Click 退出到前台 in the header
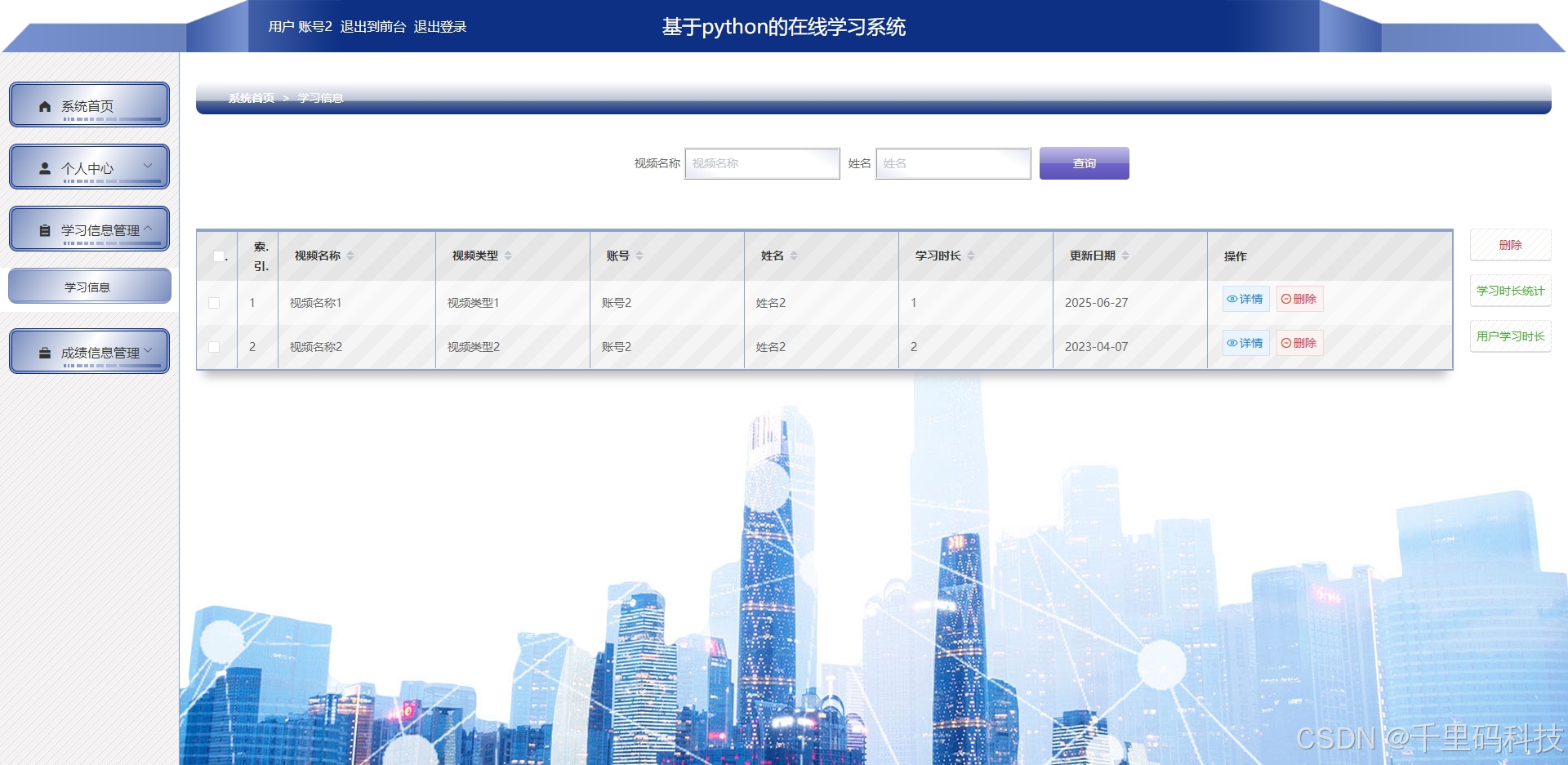This screenshot has width=1568, height=765. click(x=373, y=27)
